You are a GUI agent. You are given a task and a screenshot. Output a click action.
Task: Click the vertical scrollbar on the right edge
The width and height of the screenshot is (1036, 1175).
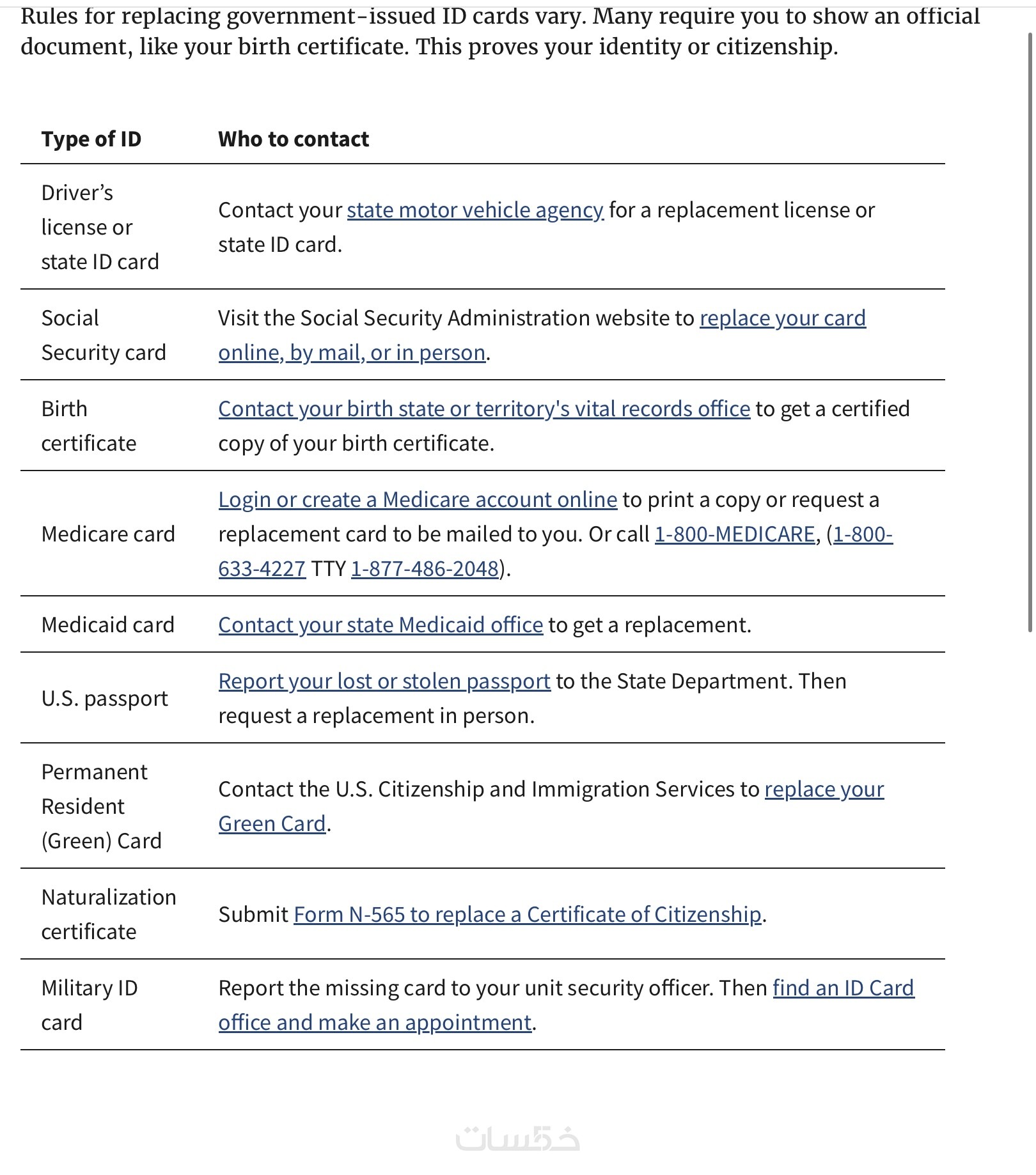click(1030, 320)
